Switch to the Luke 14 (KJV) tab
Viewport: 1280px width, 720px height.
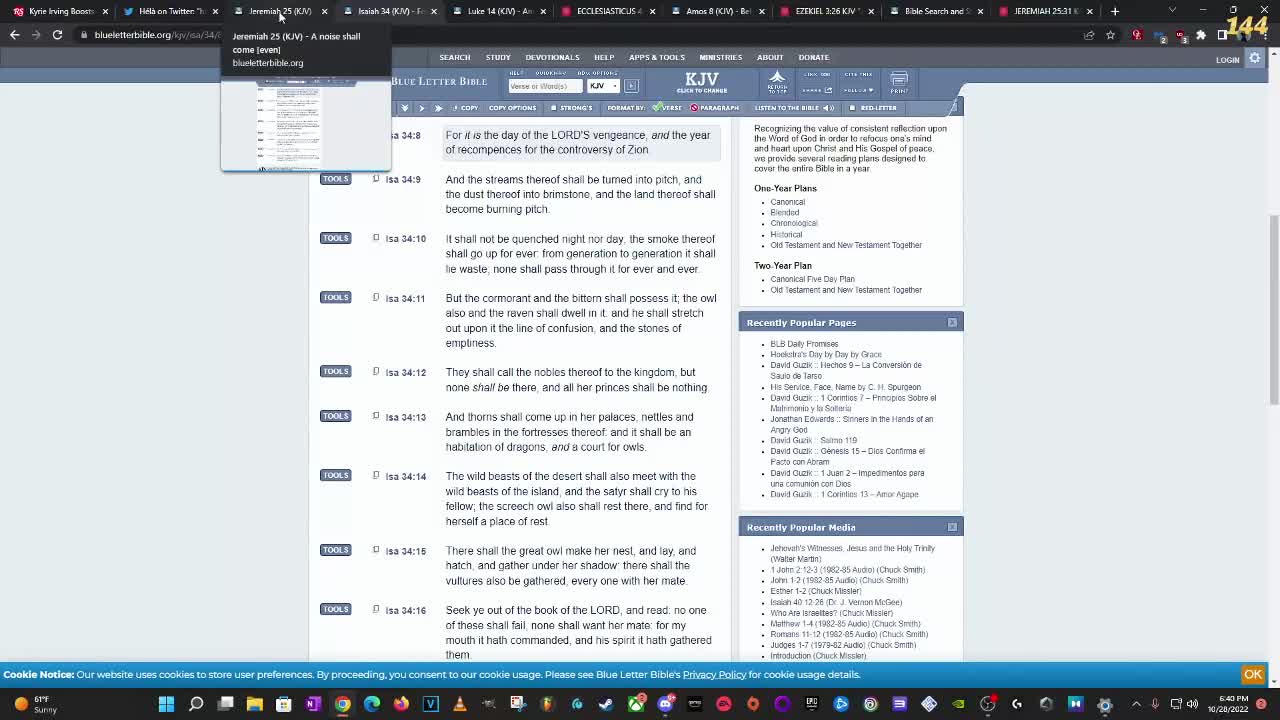500,11
